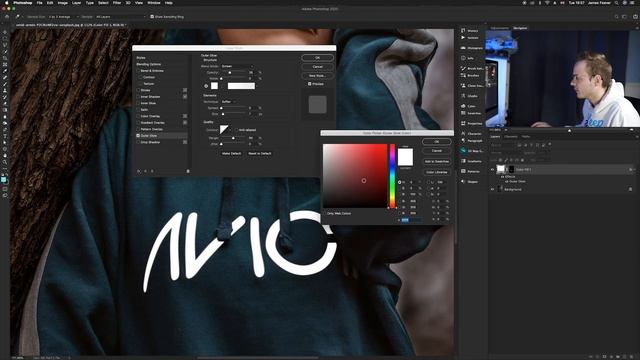This screenshot has height=360, width=640.
Task: Open the Glyphs panel icon
Action: pyautogui.click(x=463, y=96)
